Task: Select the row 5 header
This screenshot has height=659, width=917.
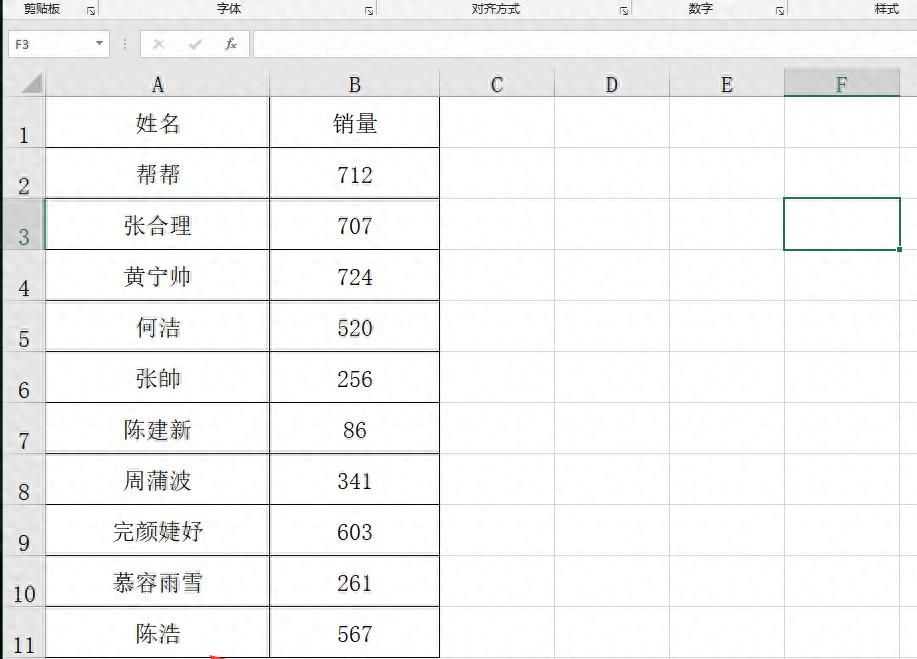Action: (x=22, y=326)
